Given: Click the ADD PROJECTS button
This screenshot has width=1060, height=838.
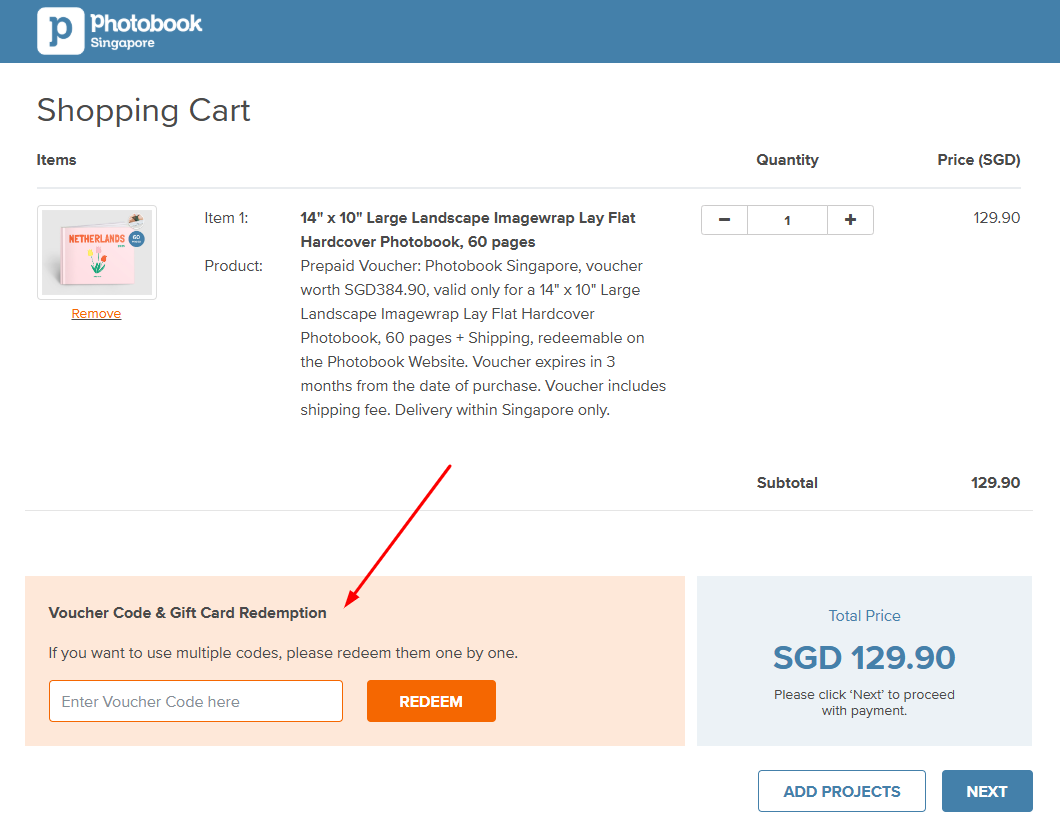Looking at the screenshot, I should 841,790.
